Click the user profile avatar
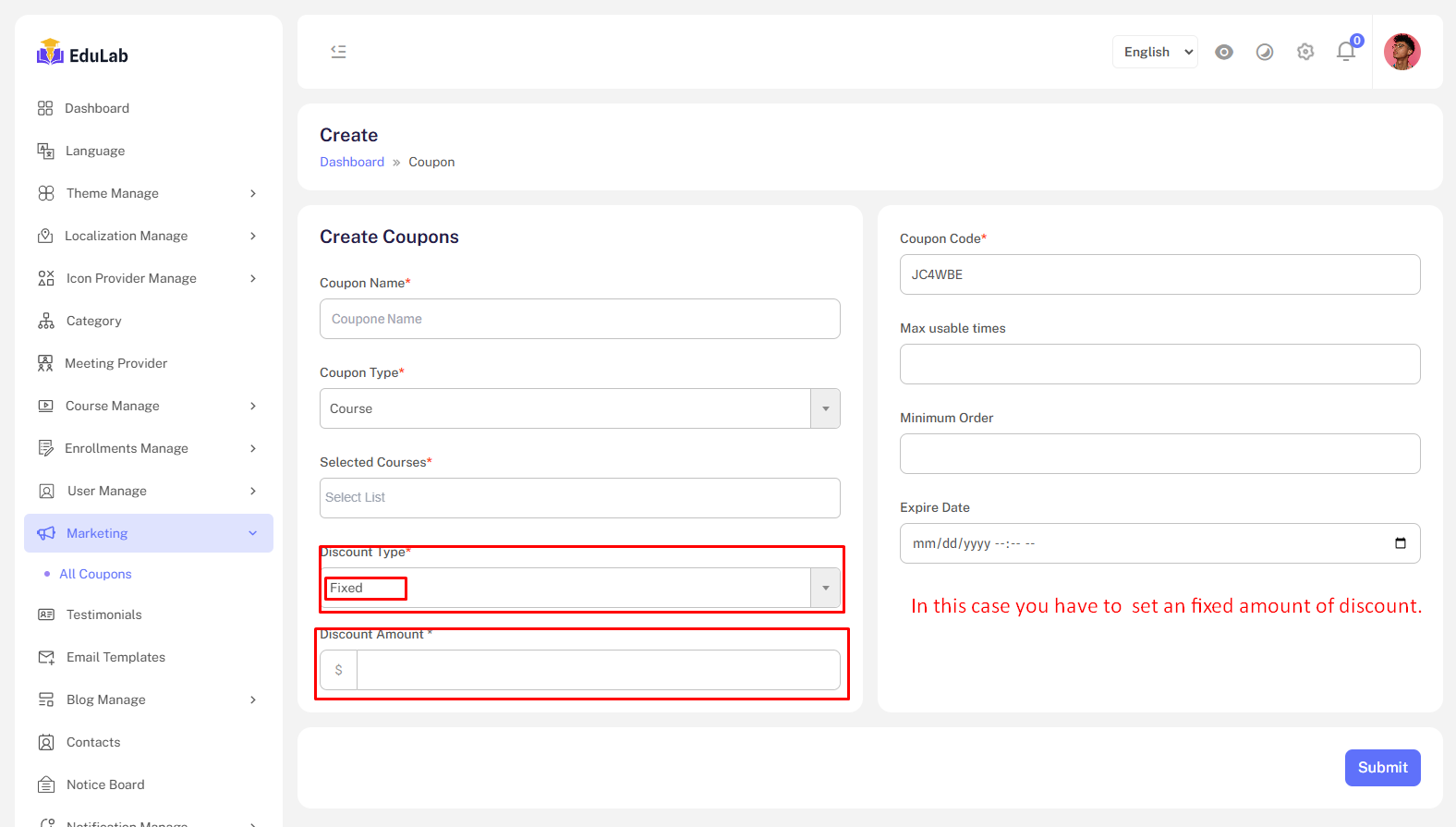This screenshot has height=827, width=1456. (1401, 52)
